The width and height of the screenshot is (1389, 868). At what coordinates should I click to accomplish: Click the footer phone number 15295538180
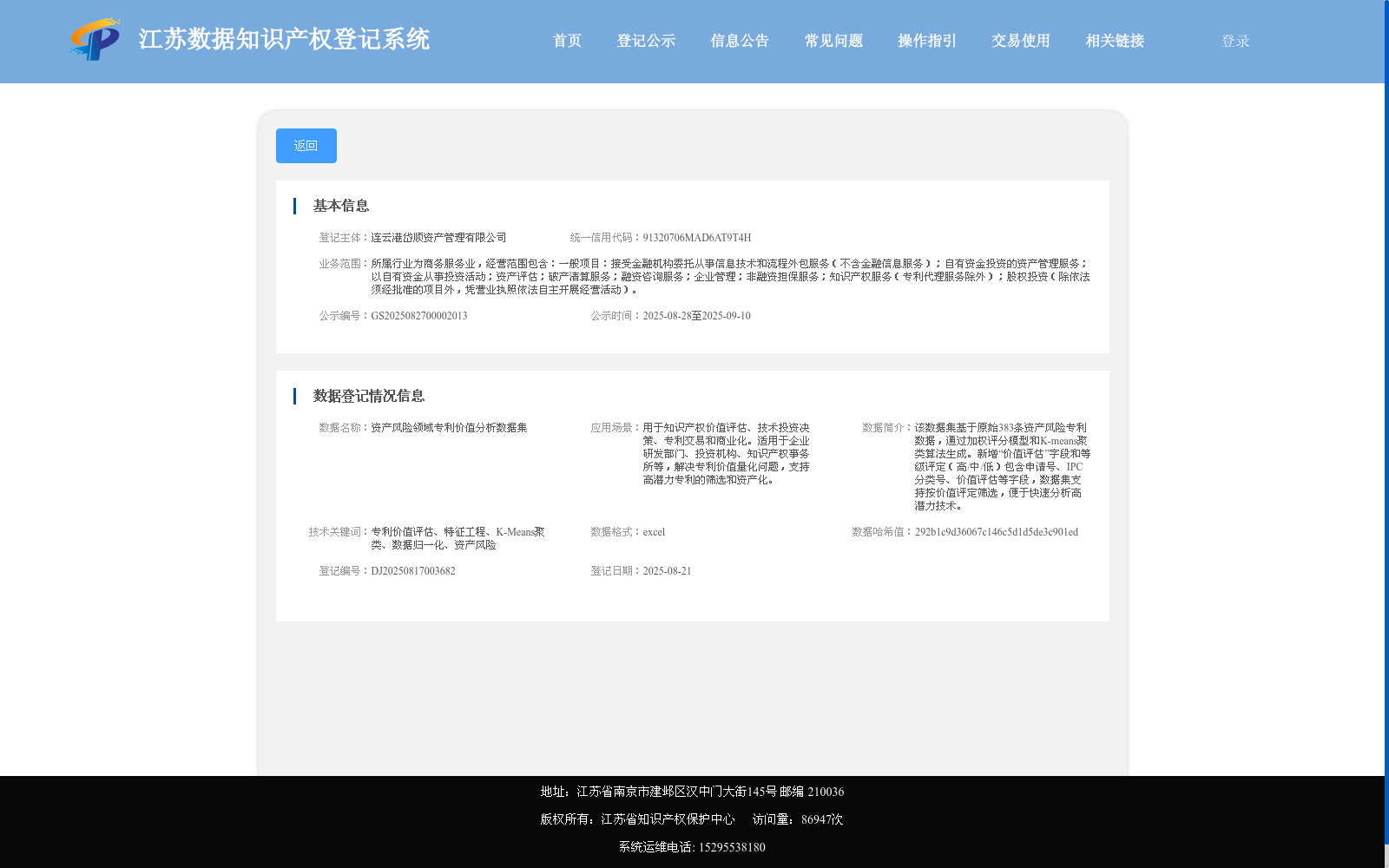coord(732,847)
